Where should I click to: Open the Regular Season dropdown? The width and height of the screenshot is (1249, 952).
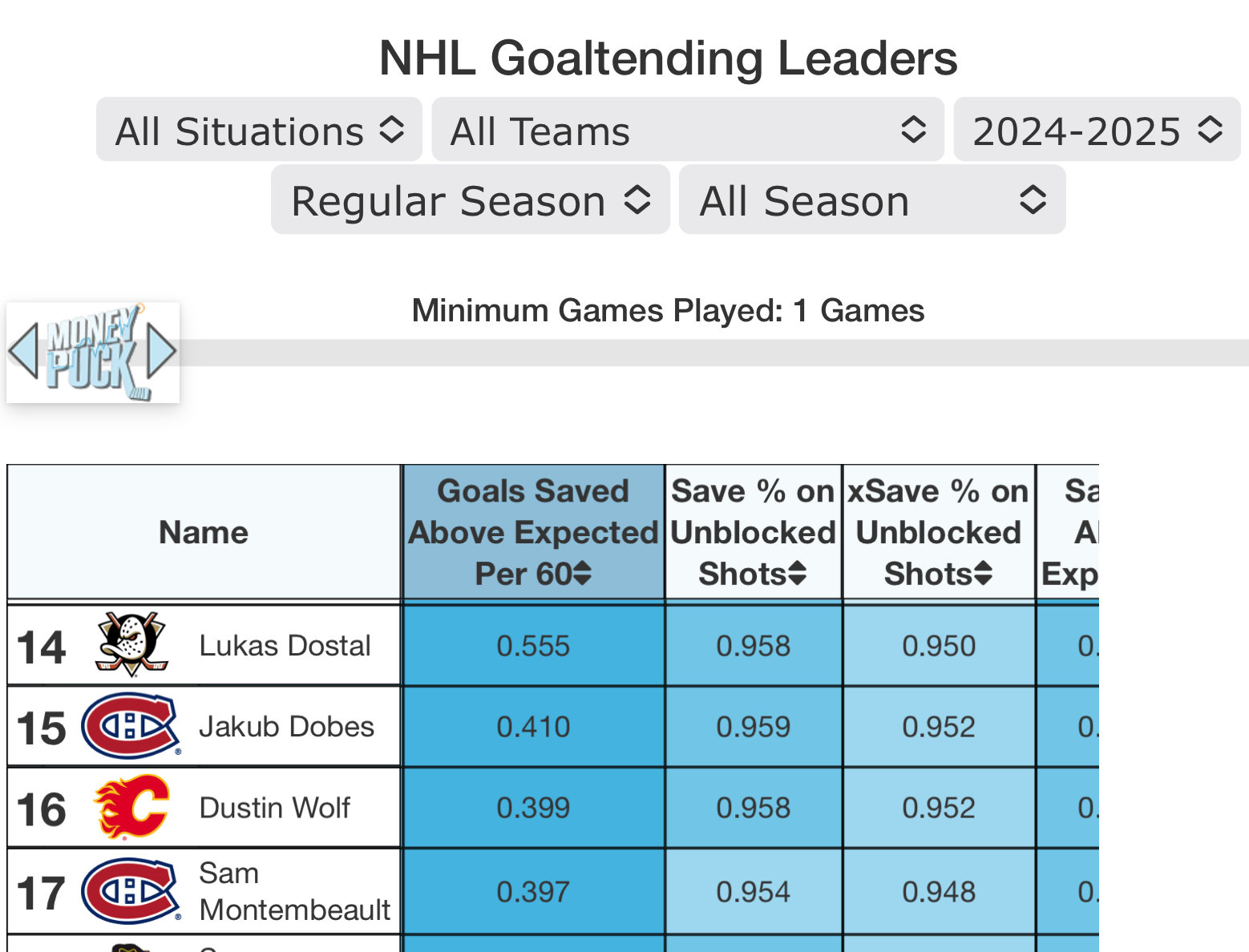[x=471, y=200]
